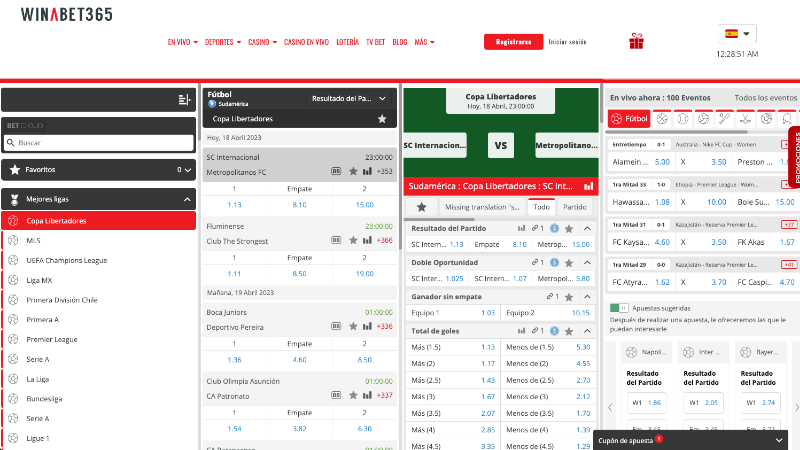Select Bundesliga in the sidebar

99,399
